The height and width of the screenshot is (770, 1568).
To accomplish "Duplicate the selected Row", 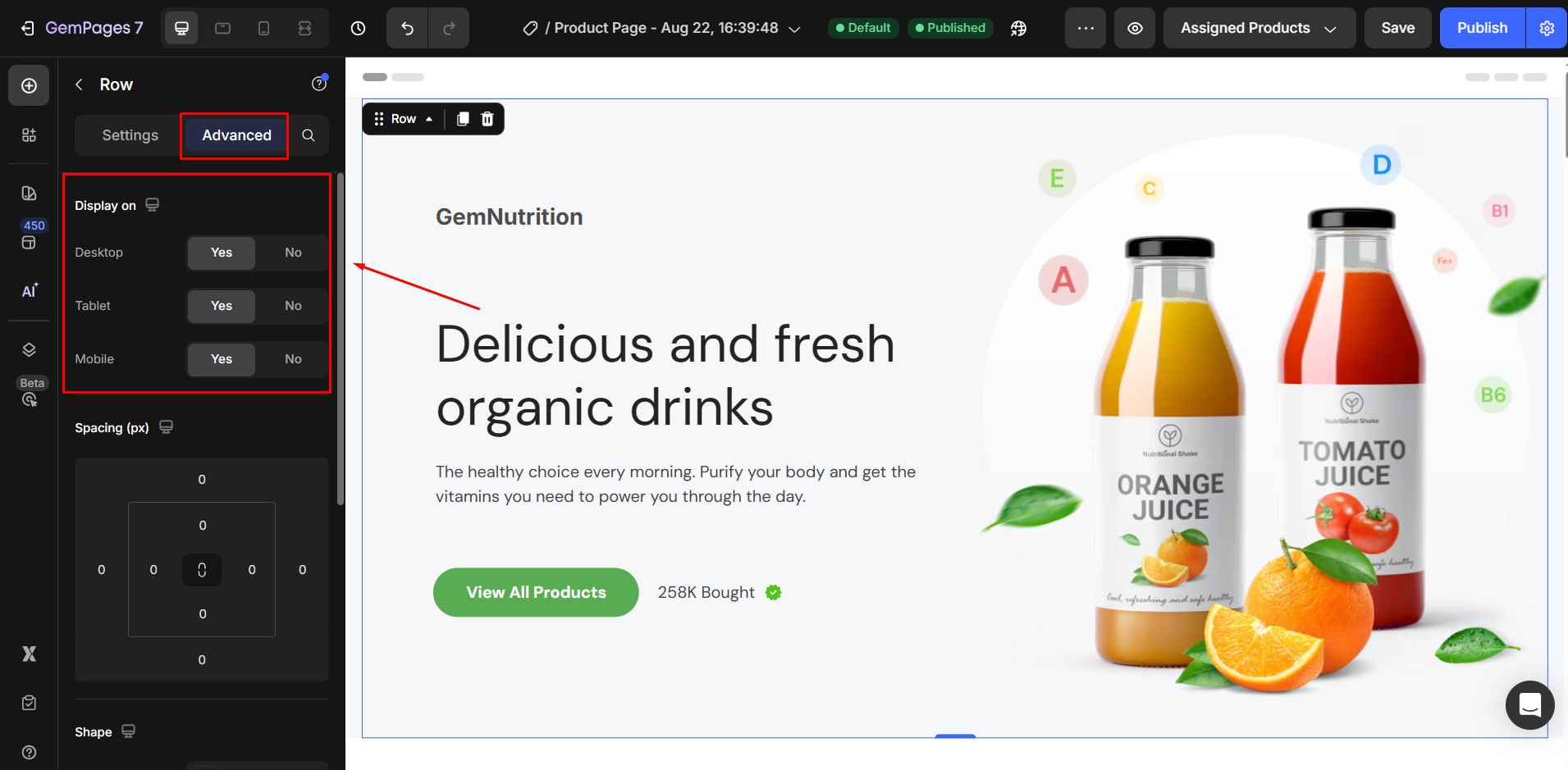I will 463,119.
